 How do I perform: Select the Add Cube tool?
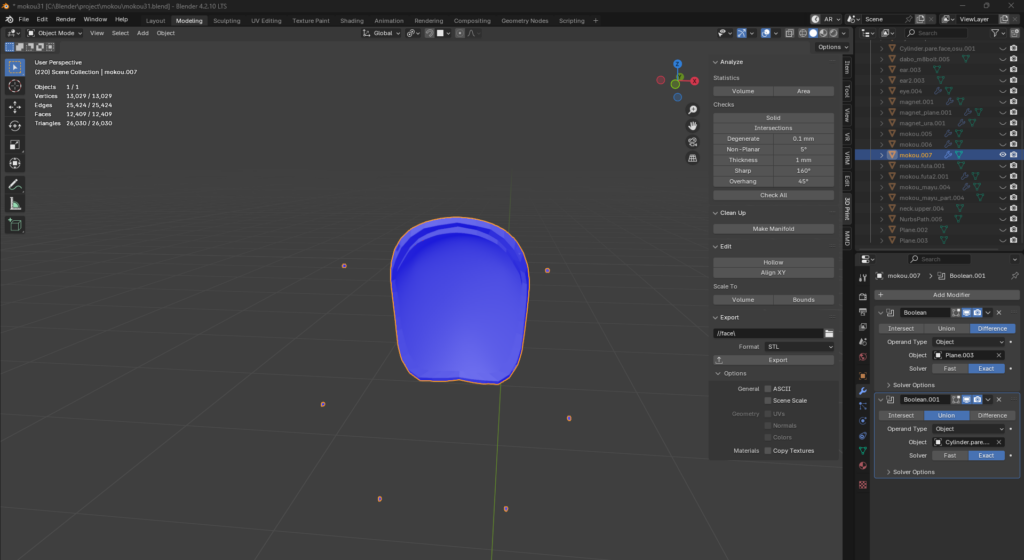15,224
